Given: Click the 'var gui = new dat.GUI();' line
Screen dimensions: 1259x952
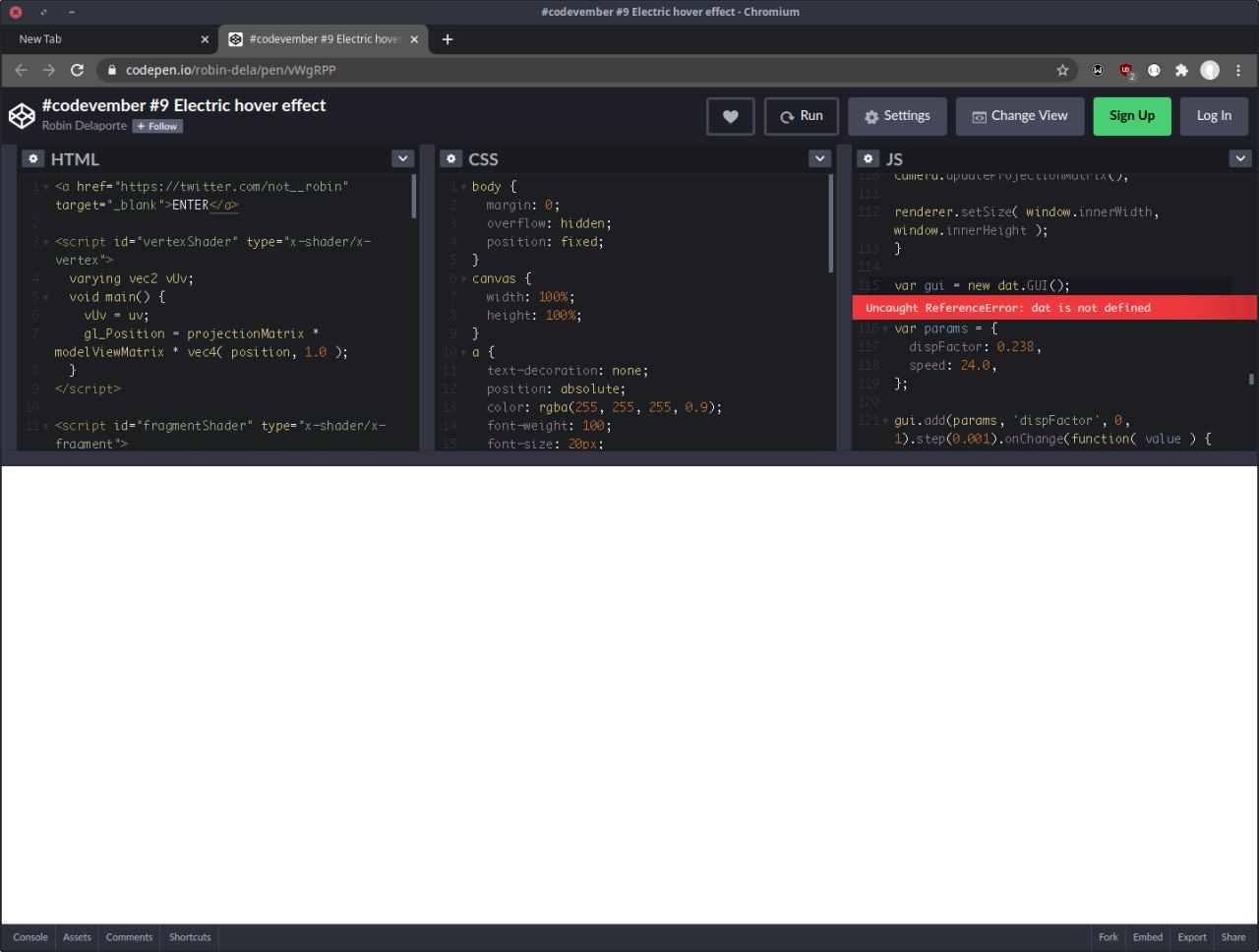Looking at the screenshot, I should click(982, 286).
